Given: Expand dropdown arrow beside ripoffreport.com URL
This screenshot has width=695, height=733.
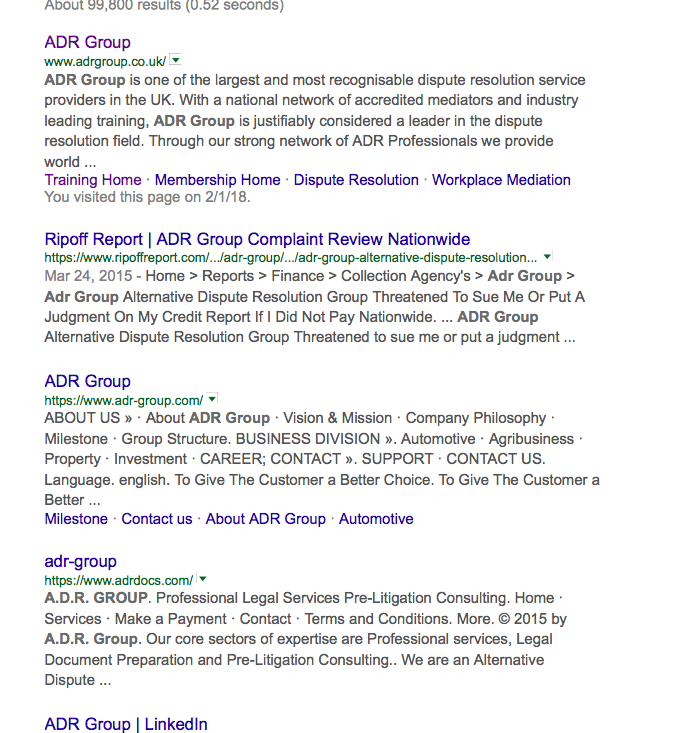Looking at the screenshot, I should [547, 257].
